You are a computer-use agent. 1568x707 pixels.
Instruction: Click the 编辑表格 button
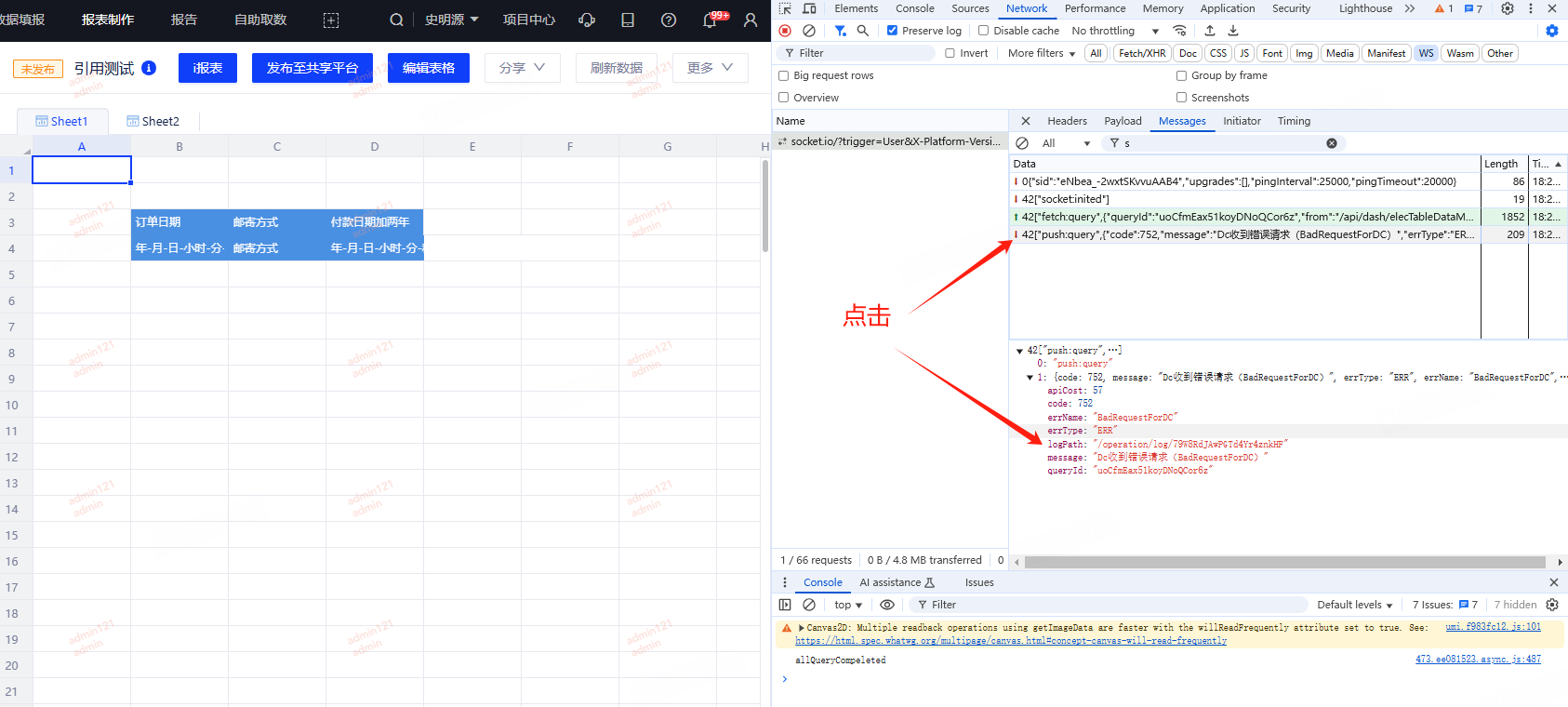point(429,68)
